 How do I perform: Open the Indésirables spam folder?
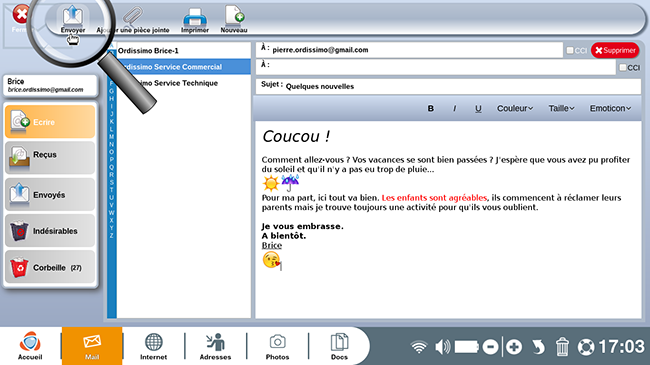click(50, 231)
